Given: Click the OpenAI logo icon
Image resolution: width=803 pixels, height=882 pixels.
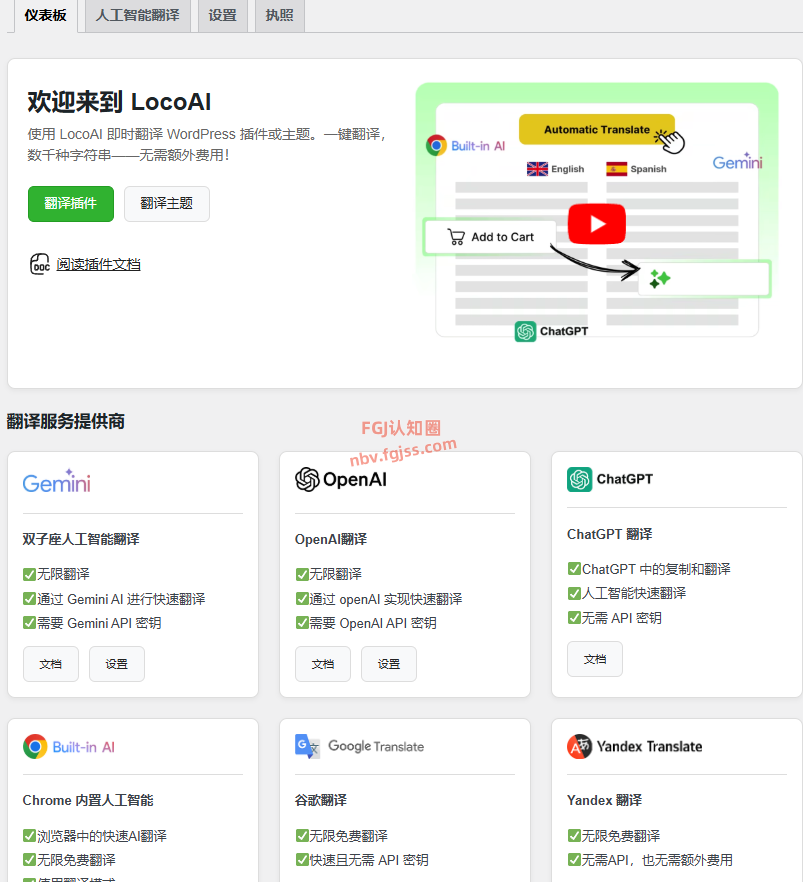Looking at the screenshot, I should click(305, 478).
